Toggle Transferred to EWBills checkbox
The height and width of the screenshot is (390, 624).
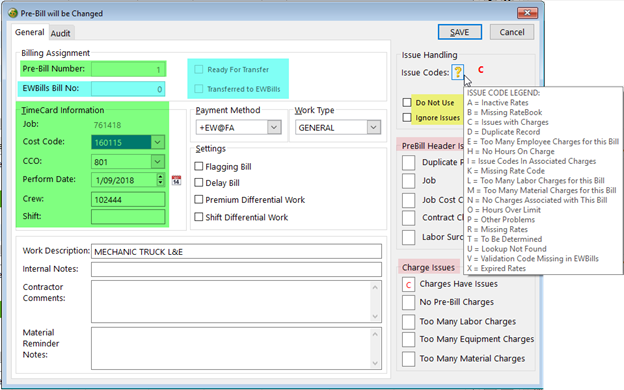(x=199, y=89)
